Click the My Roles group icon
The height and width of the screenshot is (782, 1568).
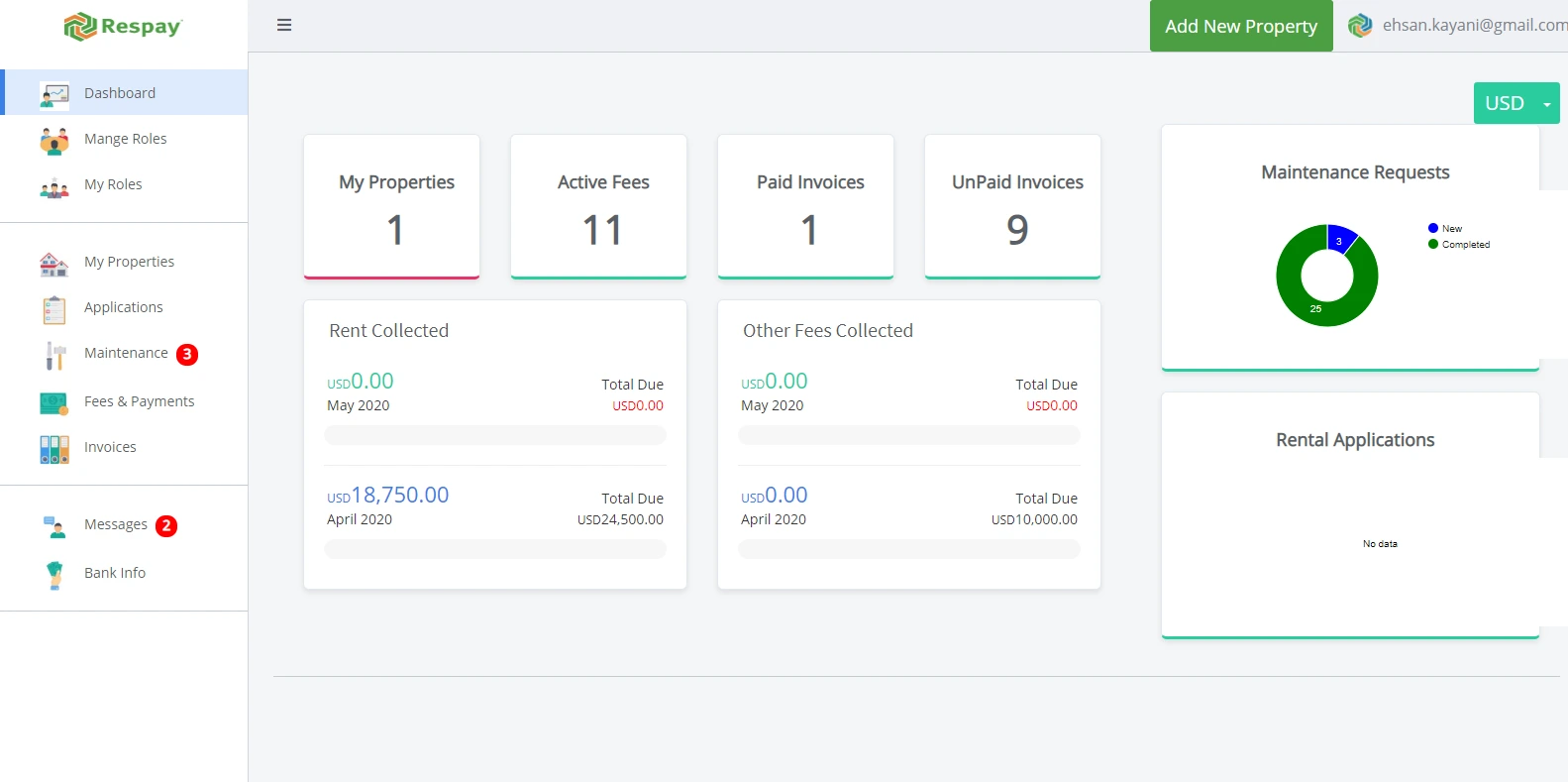54,186
